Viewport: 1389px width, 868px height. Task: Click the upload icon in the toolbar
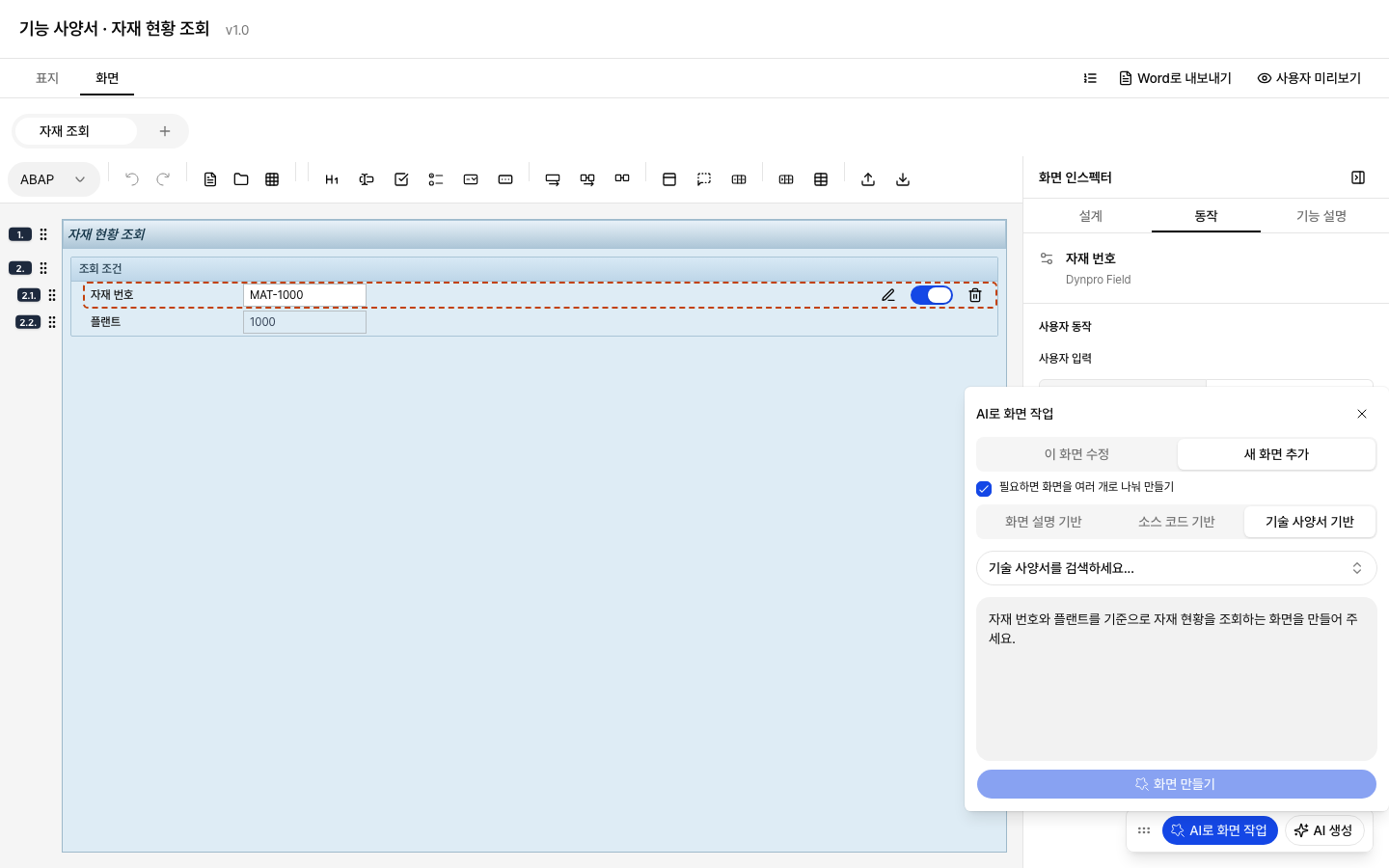tap(868, 179)
